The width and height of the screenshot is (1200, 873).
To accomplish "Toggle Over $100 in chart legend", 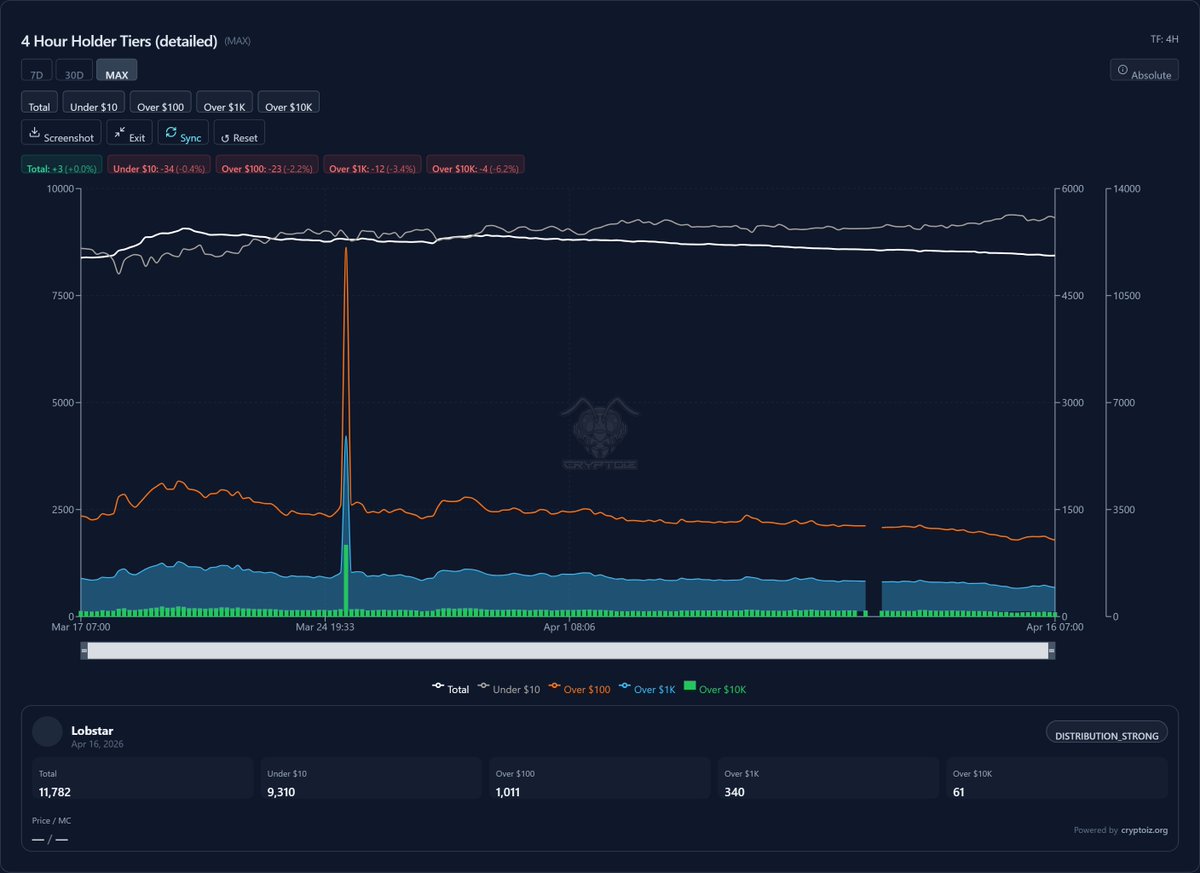I will tap(580, 689).
